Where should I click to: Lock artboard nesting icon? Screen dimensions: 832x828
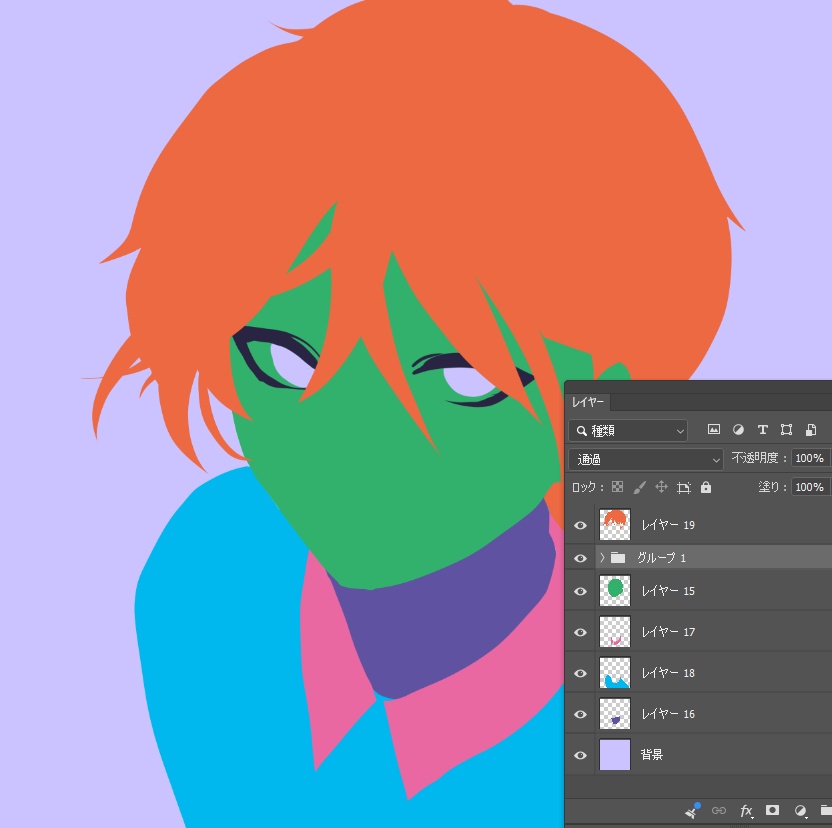[683, 487]
